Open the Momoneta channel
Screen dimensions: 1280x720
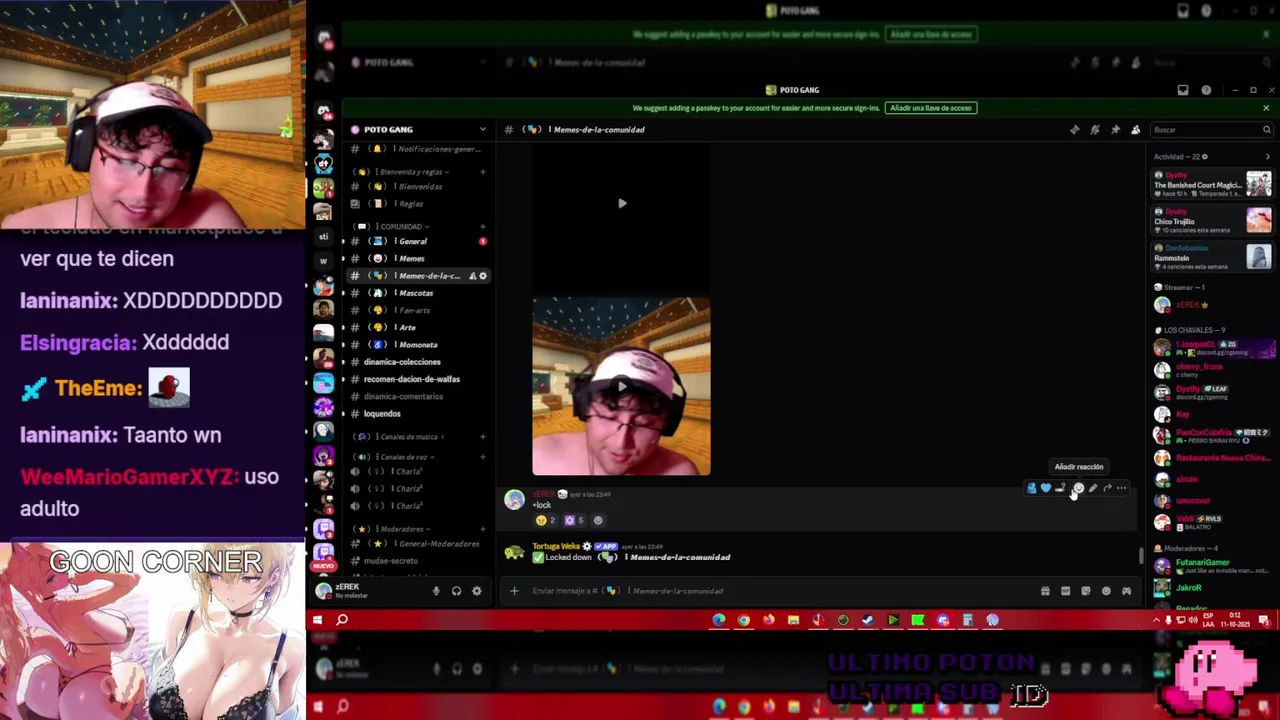(418, 345)
